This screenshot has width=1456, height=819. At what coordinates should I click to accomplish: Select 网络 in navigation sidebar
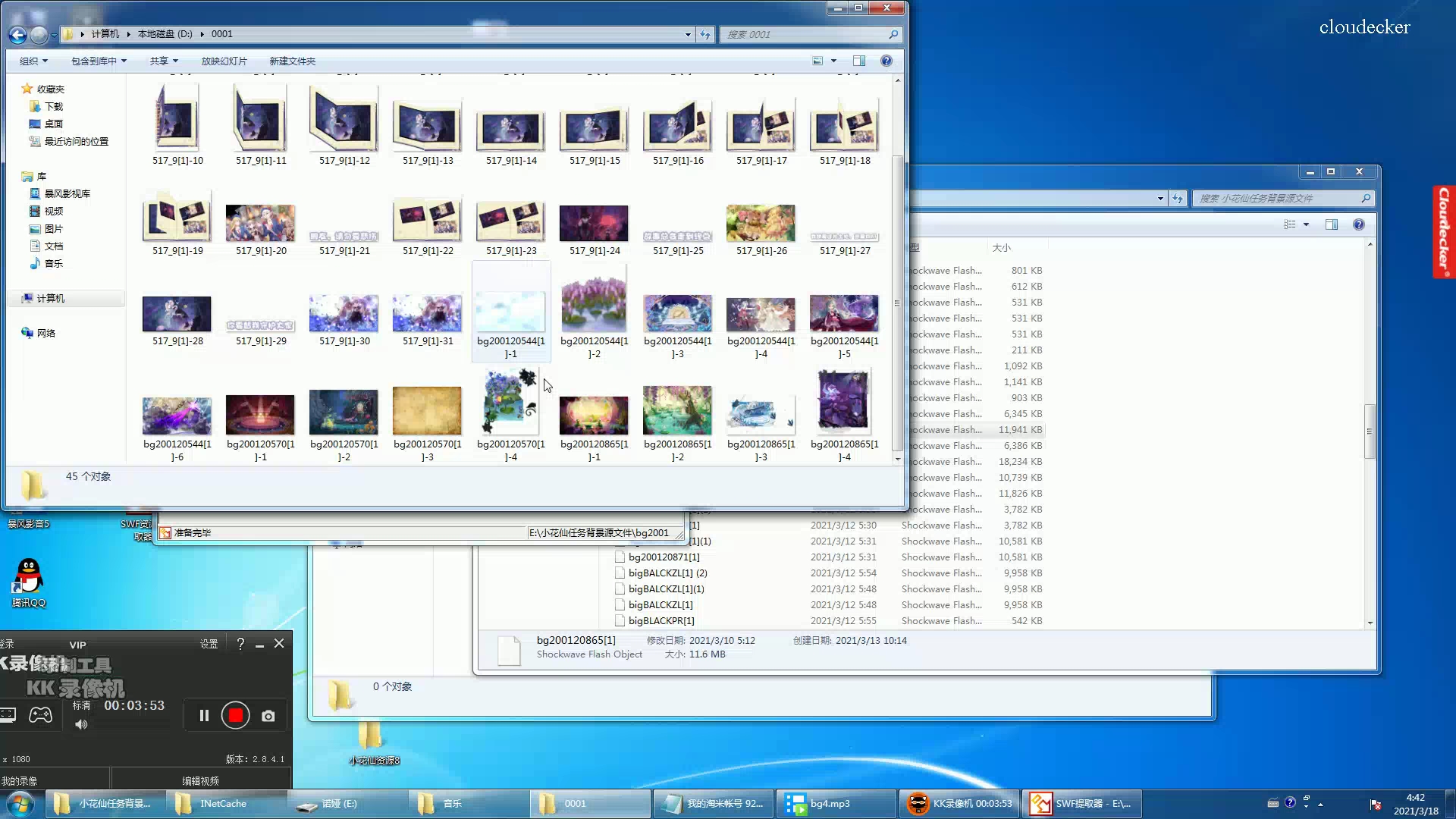[x=45, y=333]
